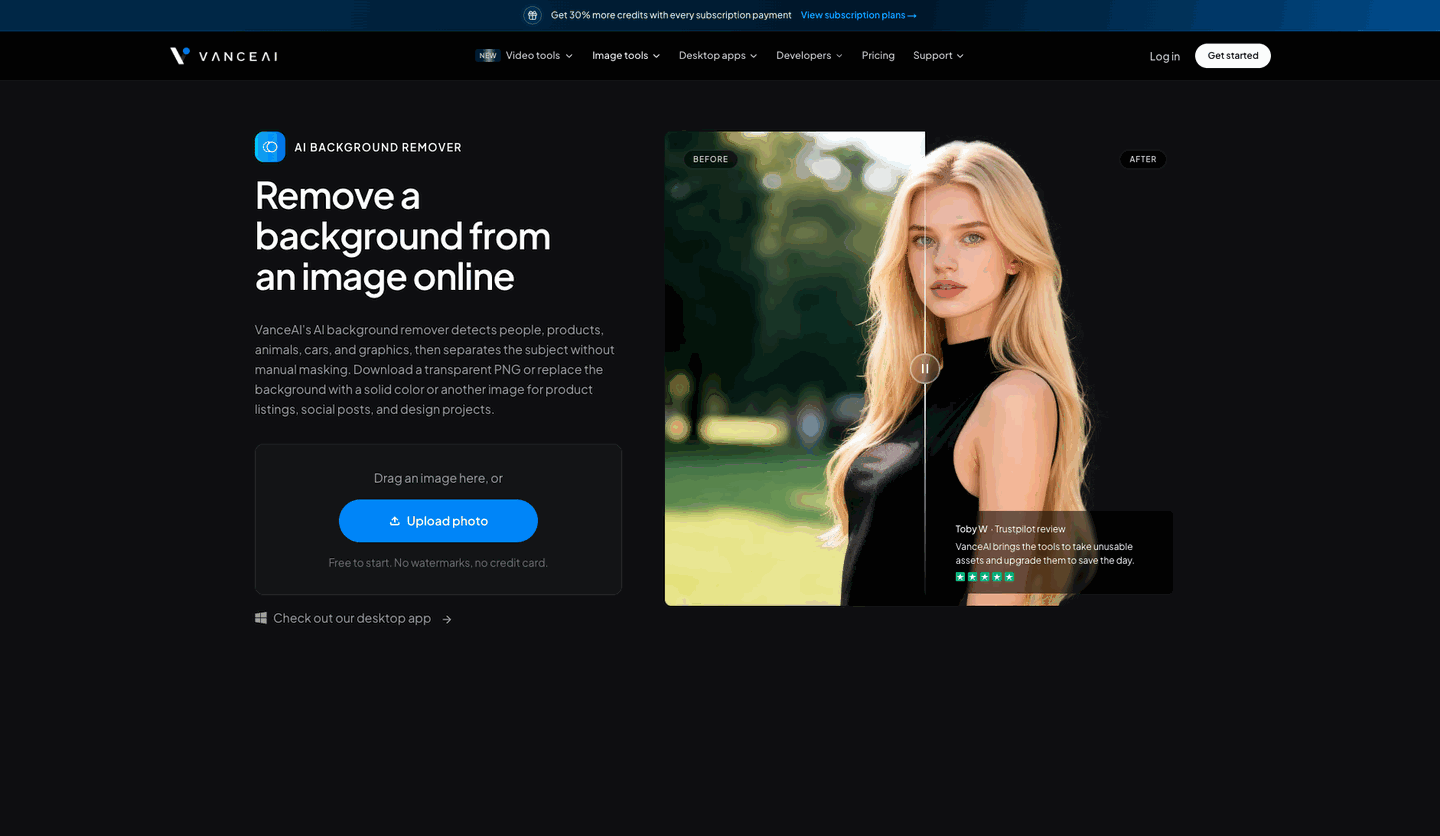This screenshot has height=836, width=1440.
Task: Click the Log in link
Action: click(x=1165, y=56)
